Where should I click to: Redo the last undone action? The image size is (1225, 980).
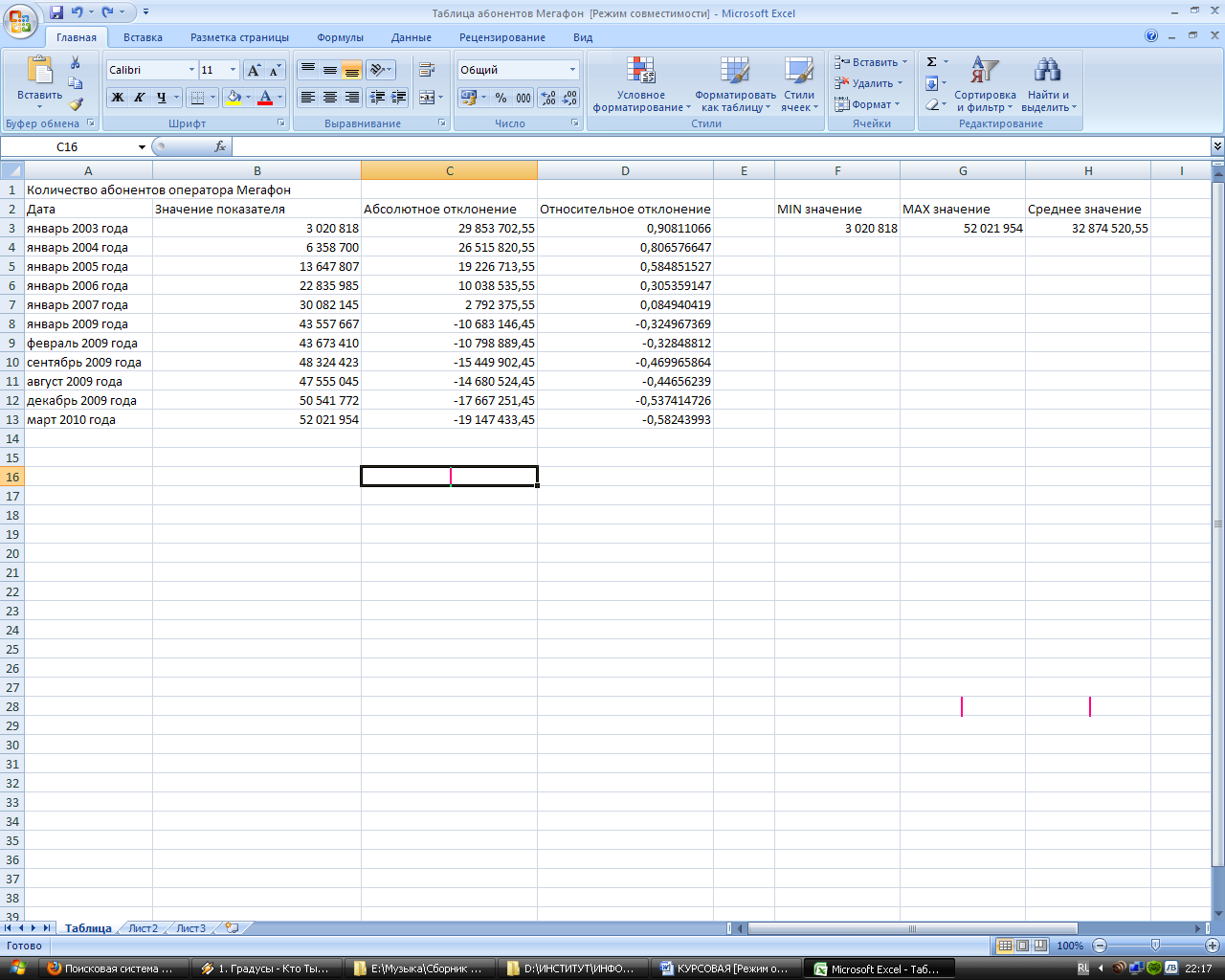point(107,12)
